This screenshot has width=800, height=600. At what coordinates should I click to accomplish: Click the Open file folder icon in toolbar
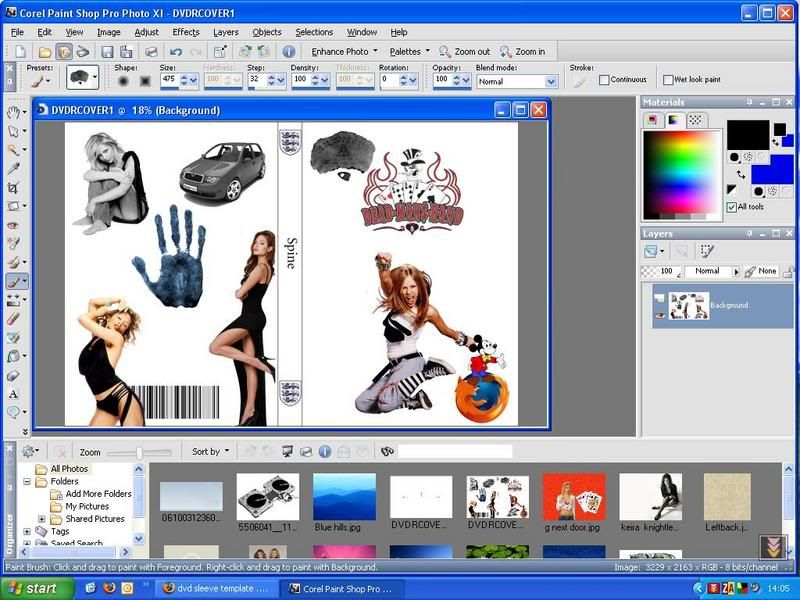pyautogui.click(x=45, y=52)
